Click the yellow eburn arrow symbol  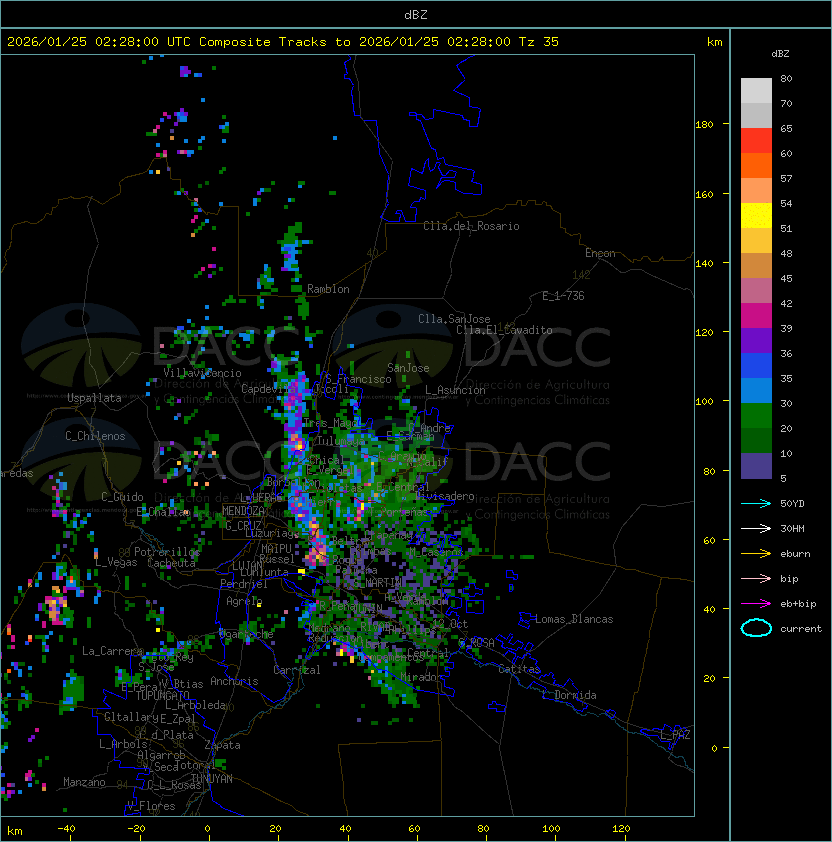pyautogui.click(x=756, y=554)
